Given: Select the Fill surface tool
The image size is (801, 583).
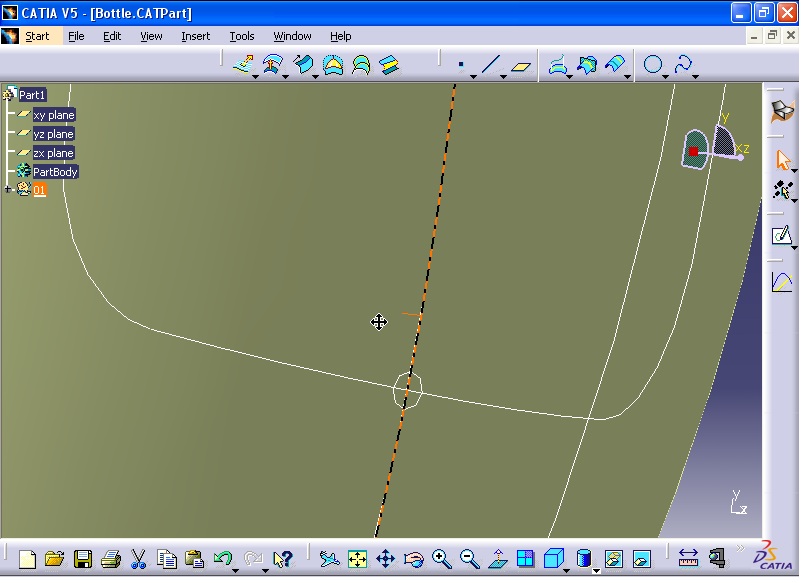Looking at the screenshot, I should tap(333, 65).
